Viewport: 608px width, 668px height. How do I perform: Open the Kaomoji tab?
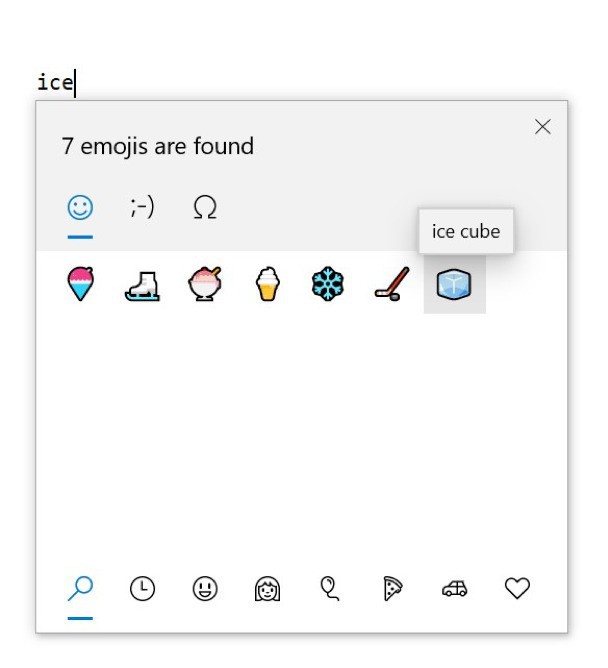[x=142, y=208]
